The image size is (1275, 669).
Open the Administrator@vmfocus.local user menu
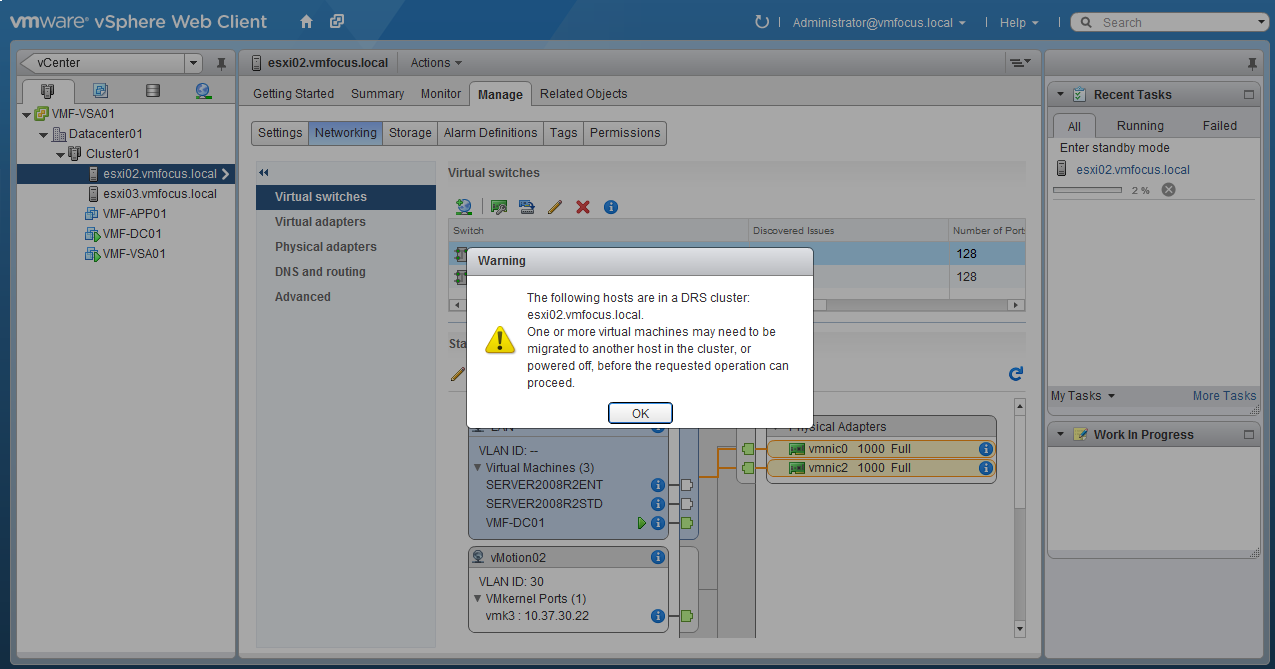click(x=878, y=22)
